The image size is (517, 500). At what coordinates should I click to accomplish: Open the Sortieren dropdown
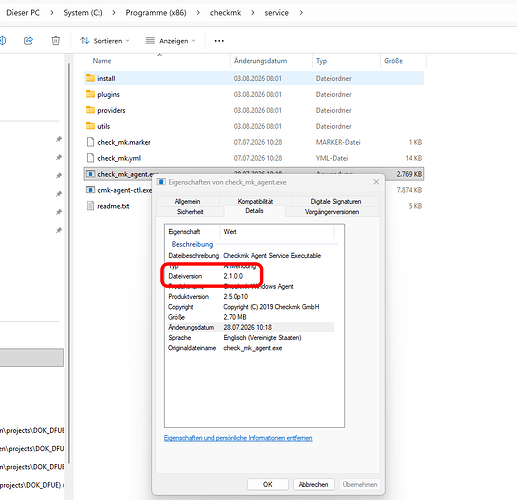tap(105, 41)
